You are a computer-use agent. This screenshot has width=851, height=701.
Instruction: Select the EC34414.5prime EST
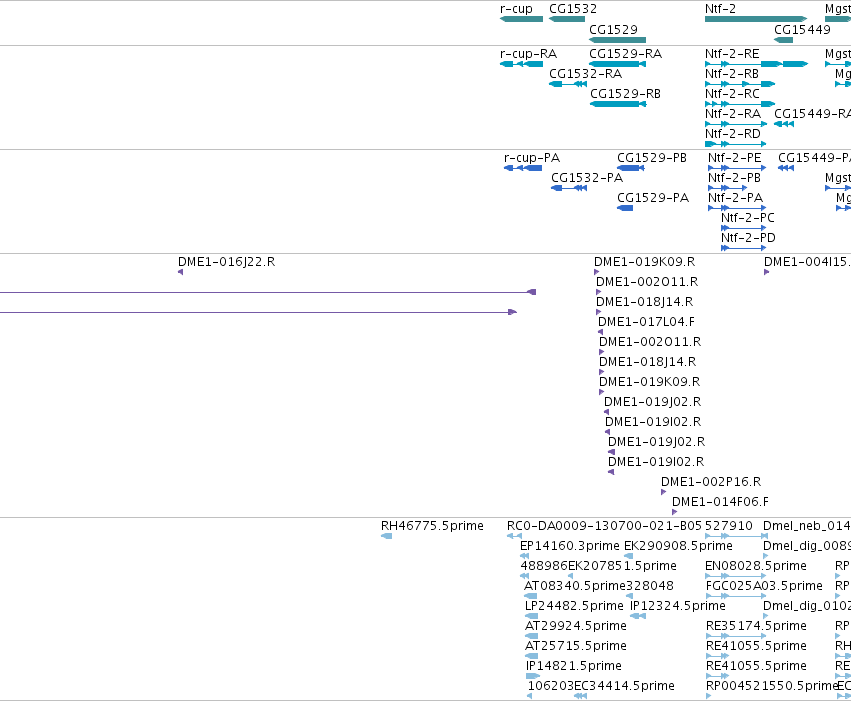(581, 697)
